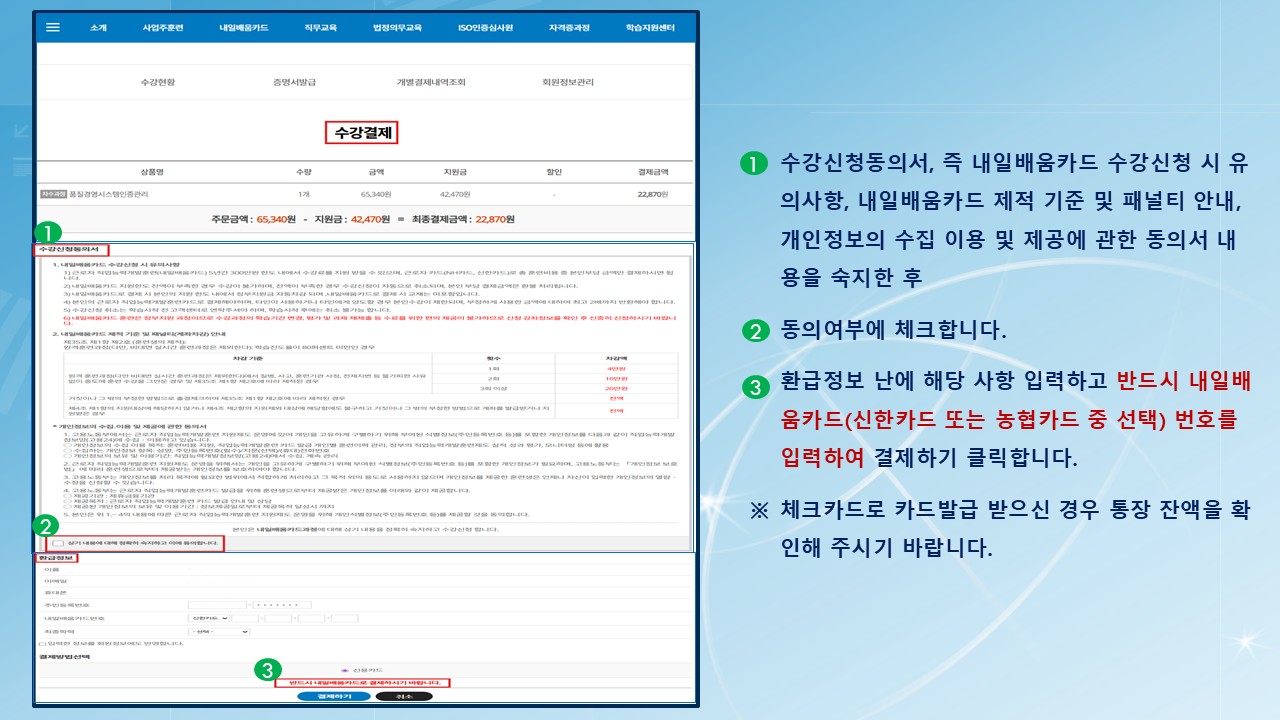Switch to 수강현황 tab

pyautogui.click(x=158, y=82)
